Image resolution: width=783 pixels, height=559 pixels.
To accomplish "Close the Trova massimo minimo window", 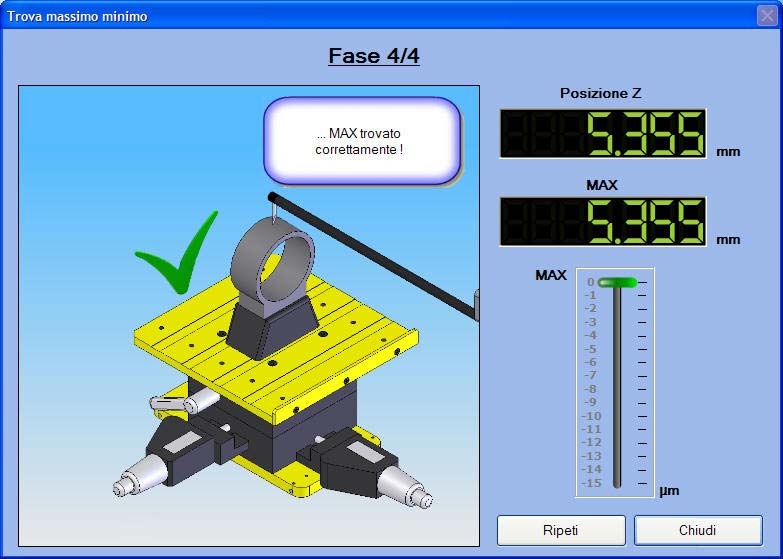I will click(767, 15).
